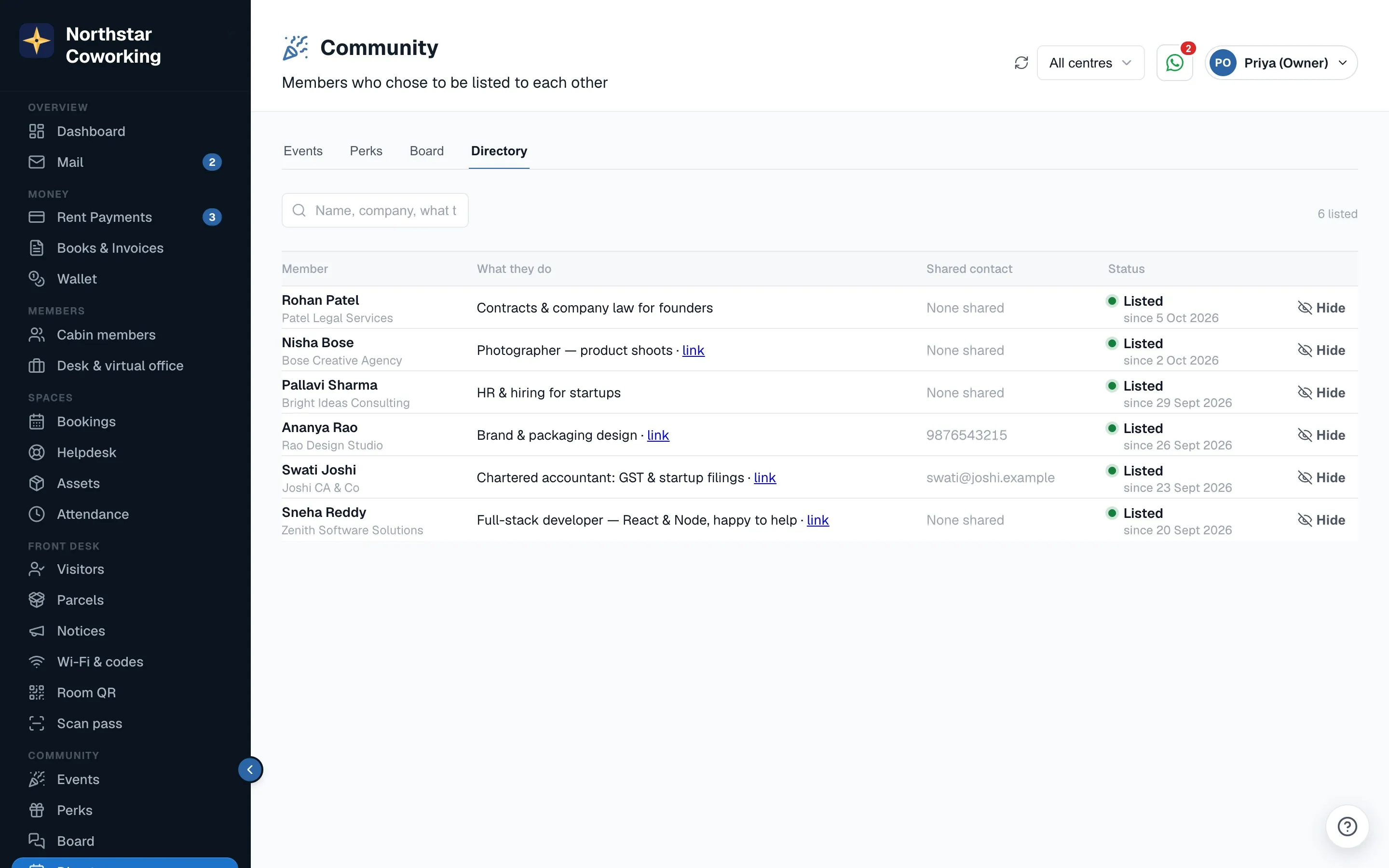Open Assets in the sidebar
The image size is (1389, 868).
[x=124, y=483]
